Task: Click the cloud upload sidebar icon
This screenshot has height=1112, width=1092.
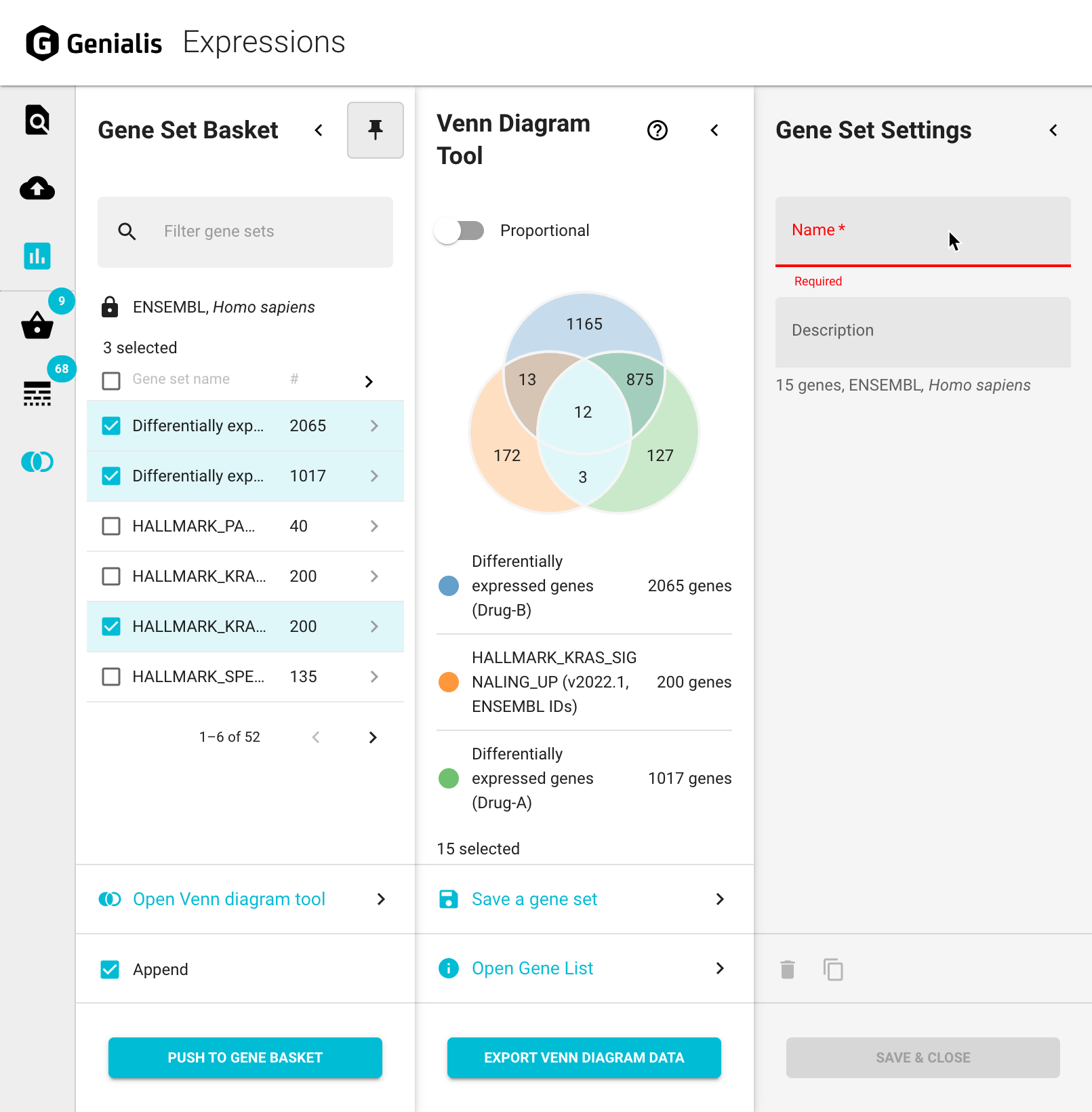Action: tap(37, 188)
